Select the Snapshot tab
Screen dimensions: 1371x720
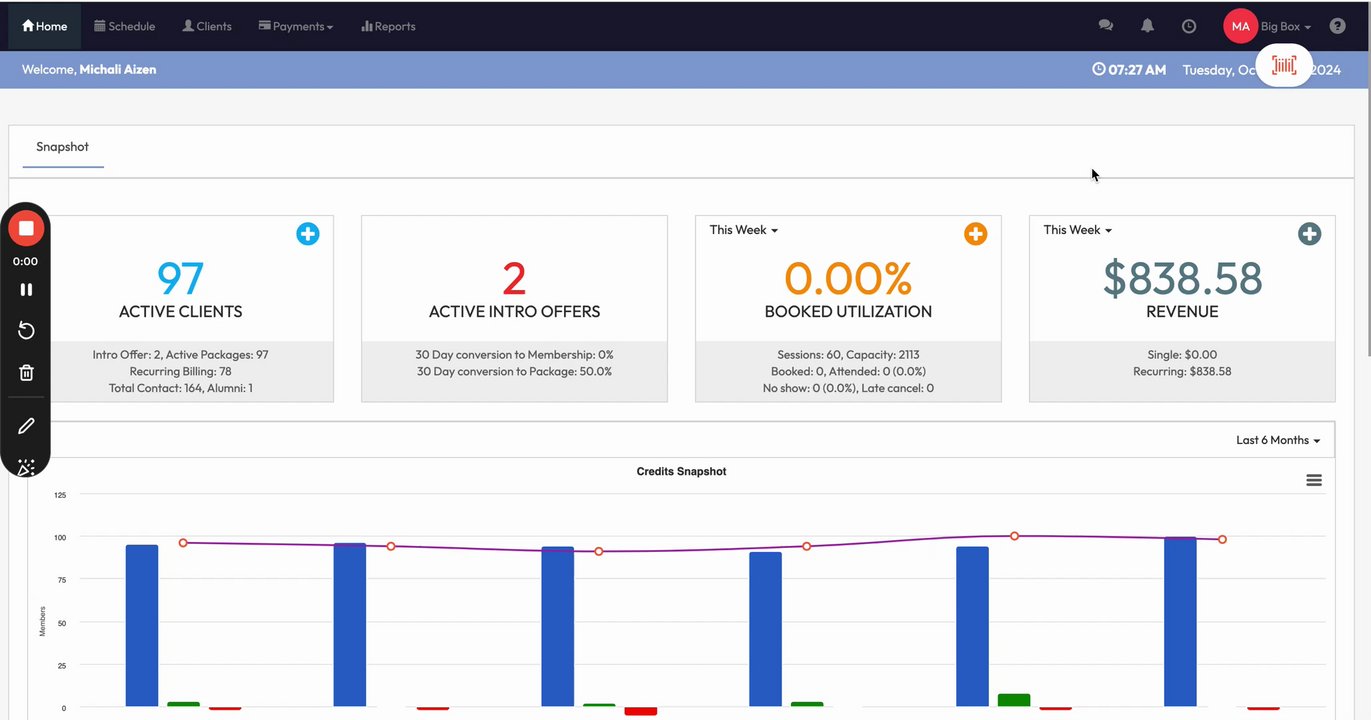(63, 147)
